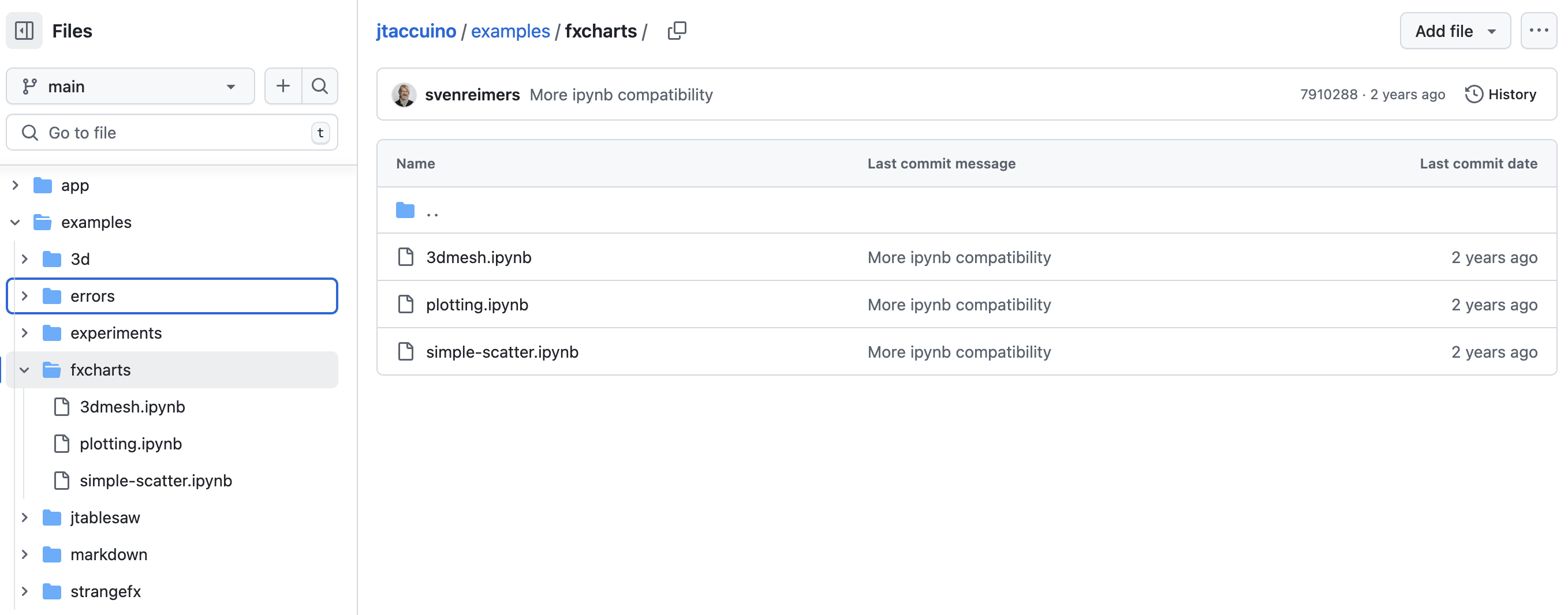Image resolution: width=1568 pixels, height=615 pixels.
Task: Click the Go to file search field
Action: click(x=170, y=132)
